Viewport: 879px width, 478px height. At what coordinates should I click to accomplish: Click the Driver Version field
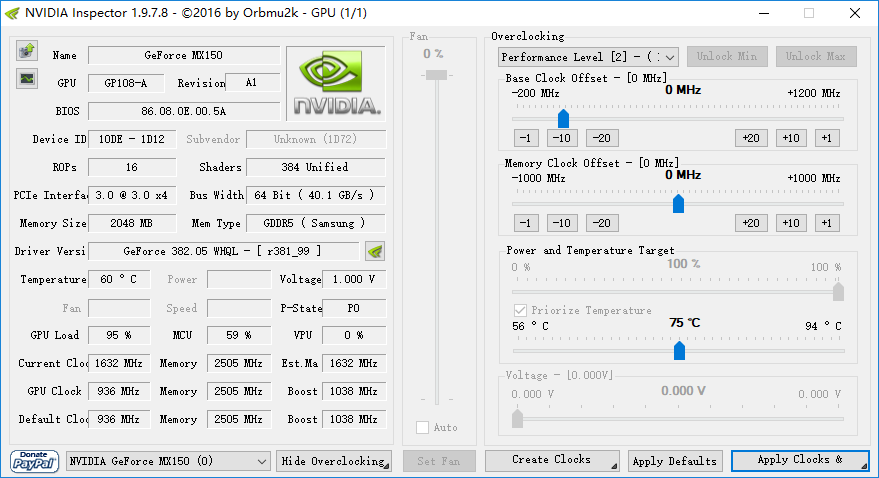click(224, 251)
